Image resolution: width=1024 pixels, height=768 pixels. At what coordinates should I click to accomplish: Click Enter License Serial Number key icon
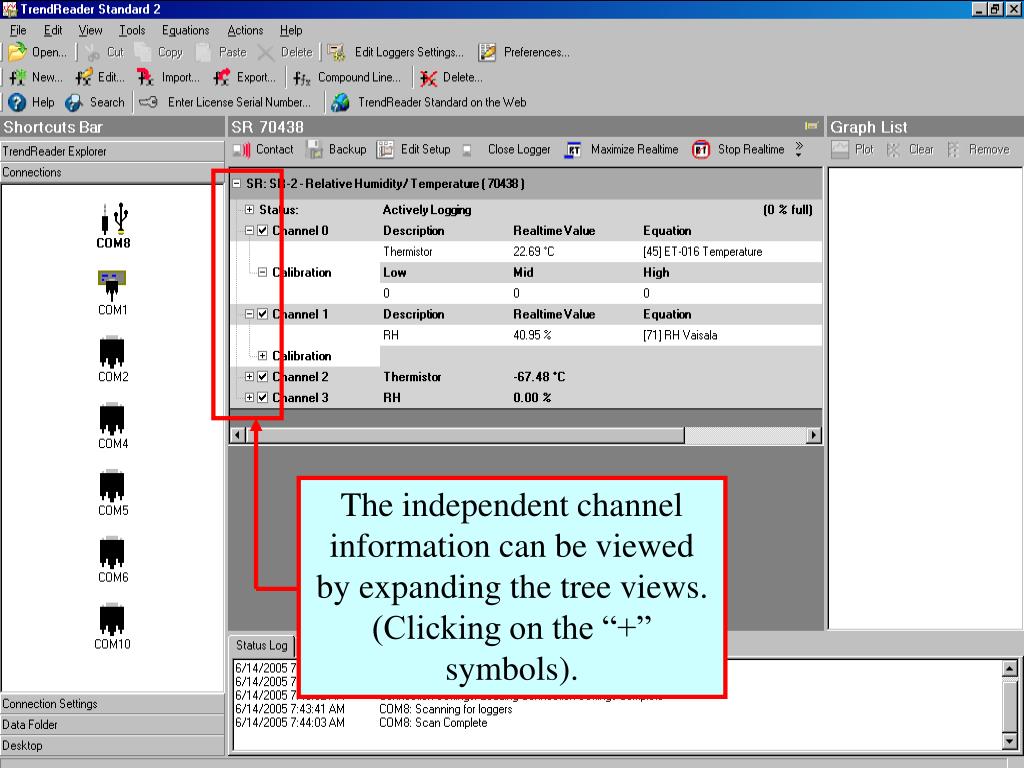coord(149,103)
